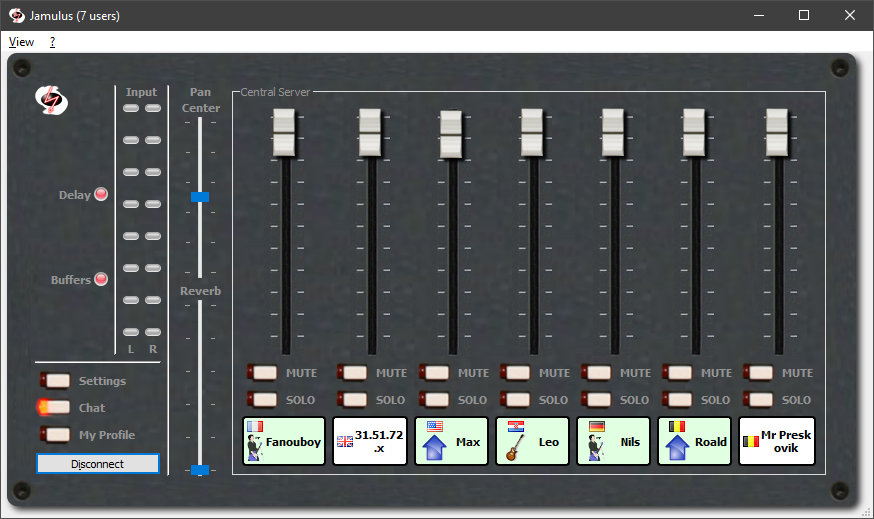Click the red Delay status LED

(101, 194)
